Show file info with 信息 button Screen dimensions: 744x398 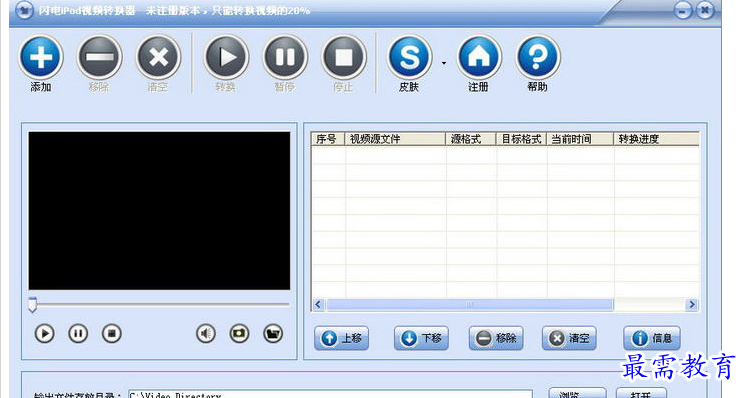[652, 338]
